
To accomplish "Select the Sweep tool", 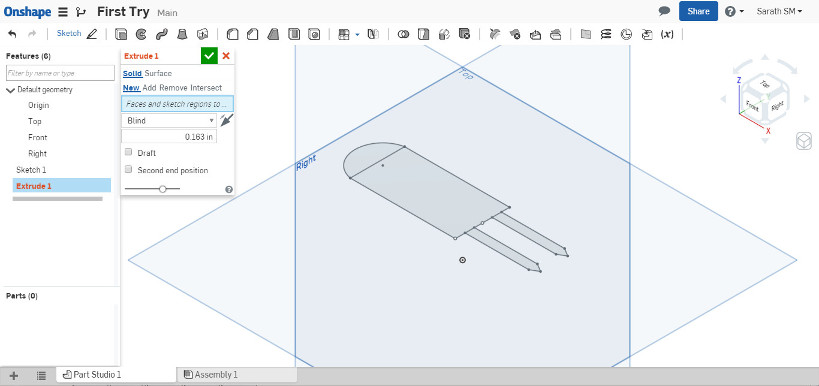I will 161,34.
